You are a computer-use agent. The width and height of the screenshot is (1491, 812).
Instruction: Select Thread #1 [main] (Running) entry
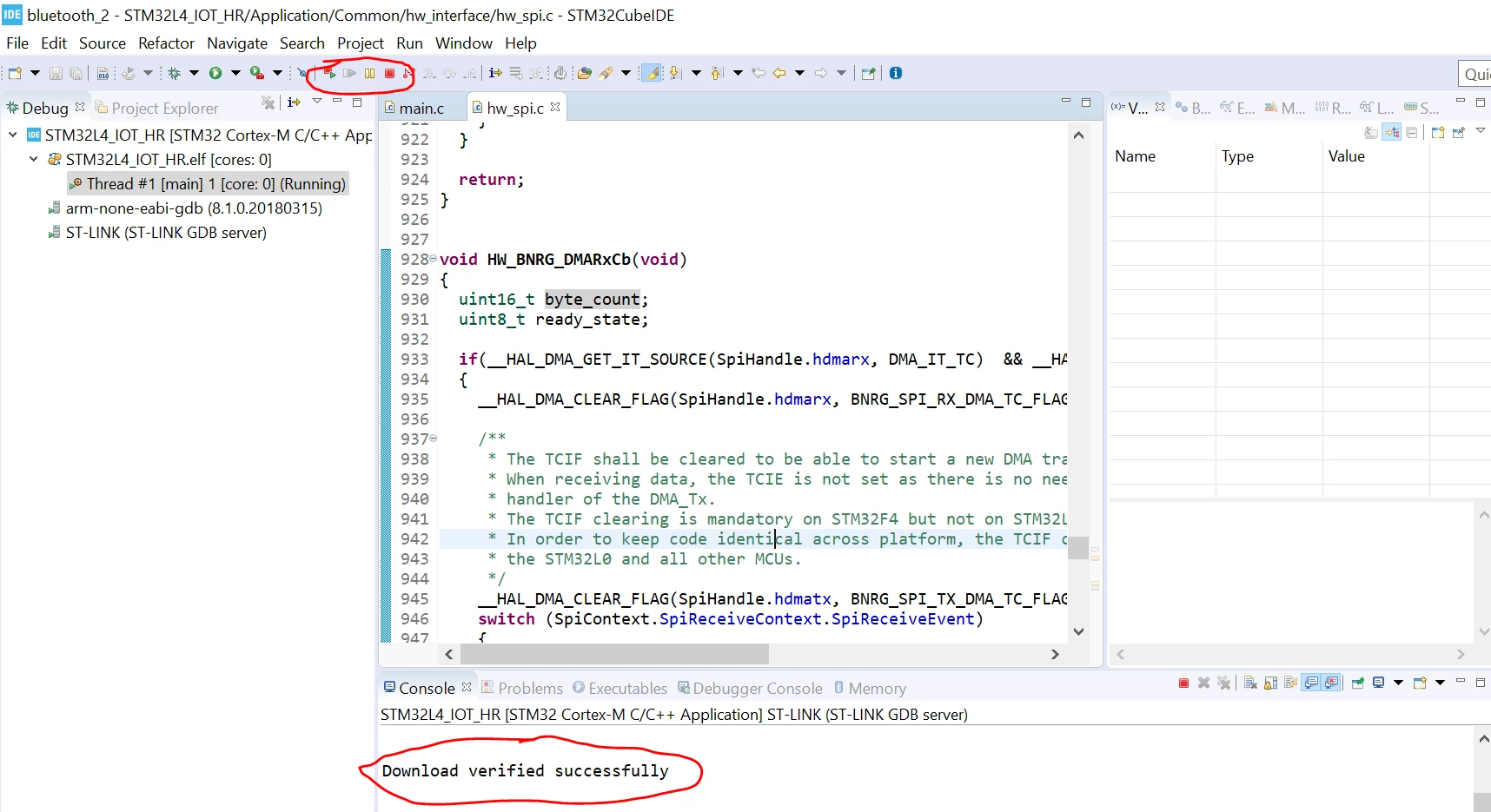209,183
